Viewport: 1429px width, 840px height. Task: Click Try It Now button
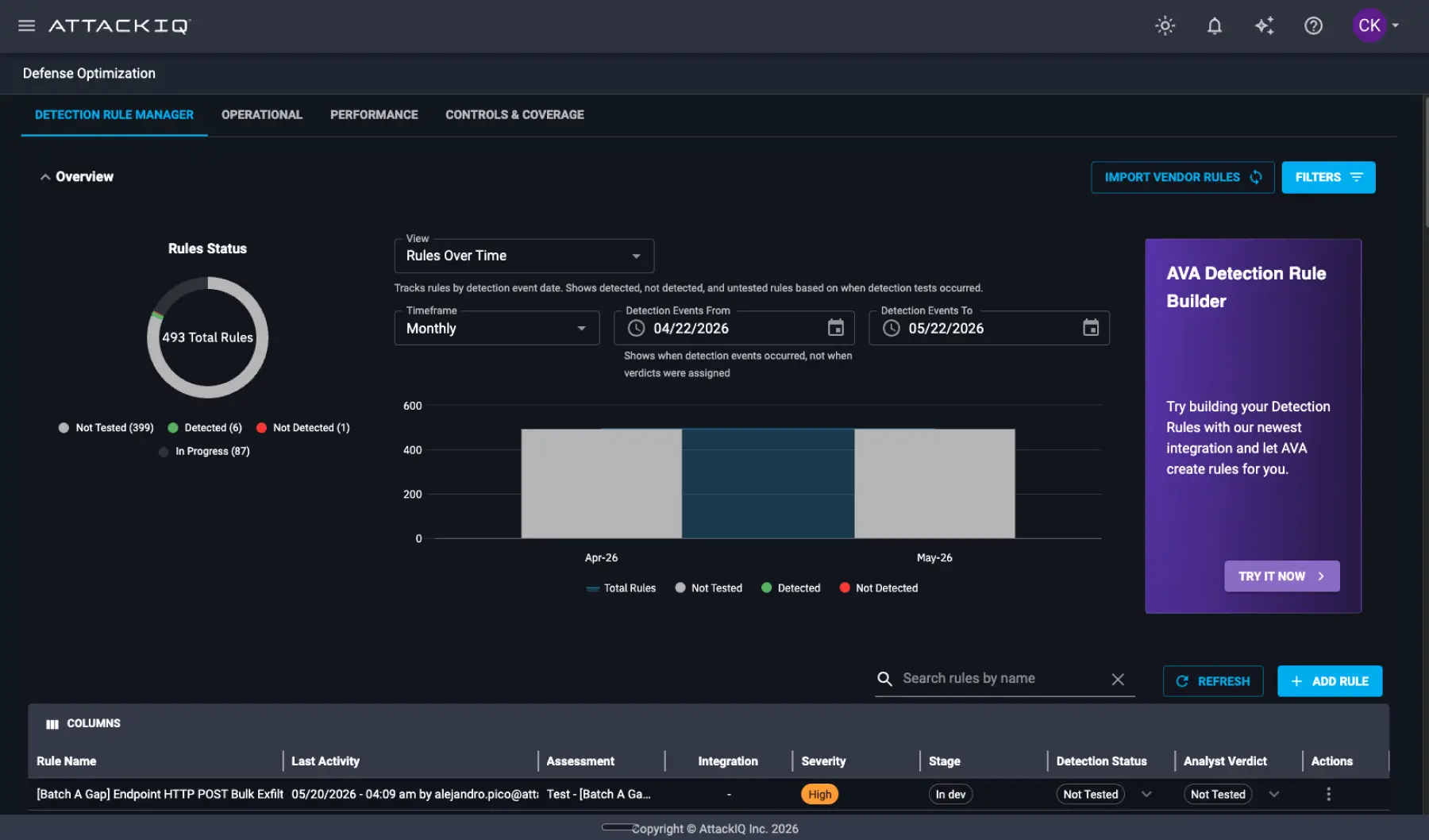coord(1282,576)
